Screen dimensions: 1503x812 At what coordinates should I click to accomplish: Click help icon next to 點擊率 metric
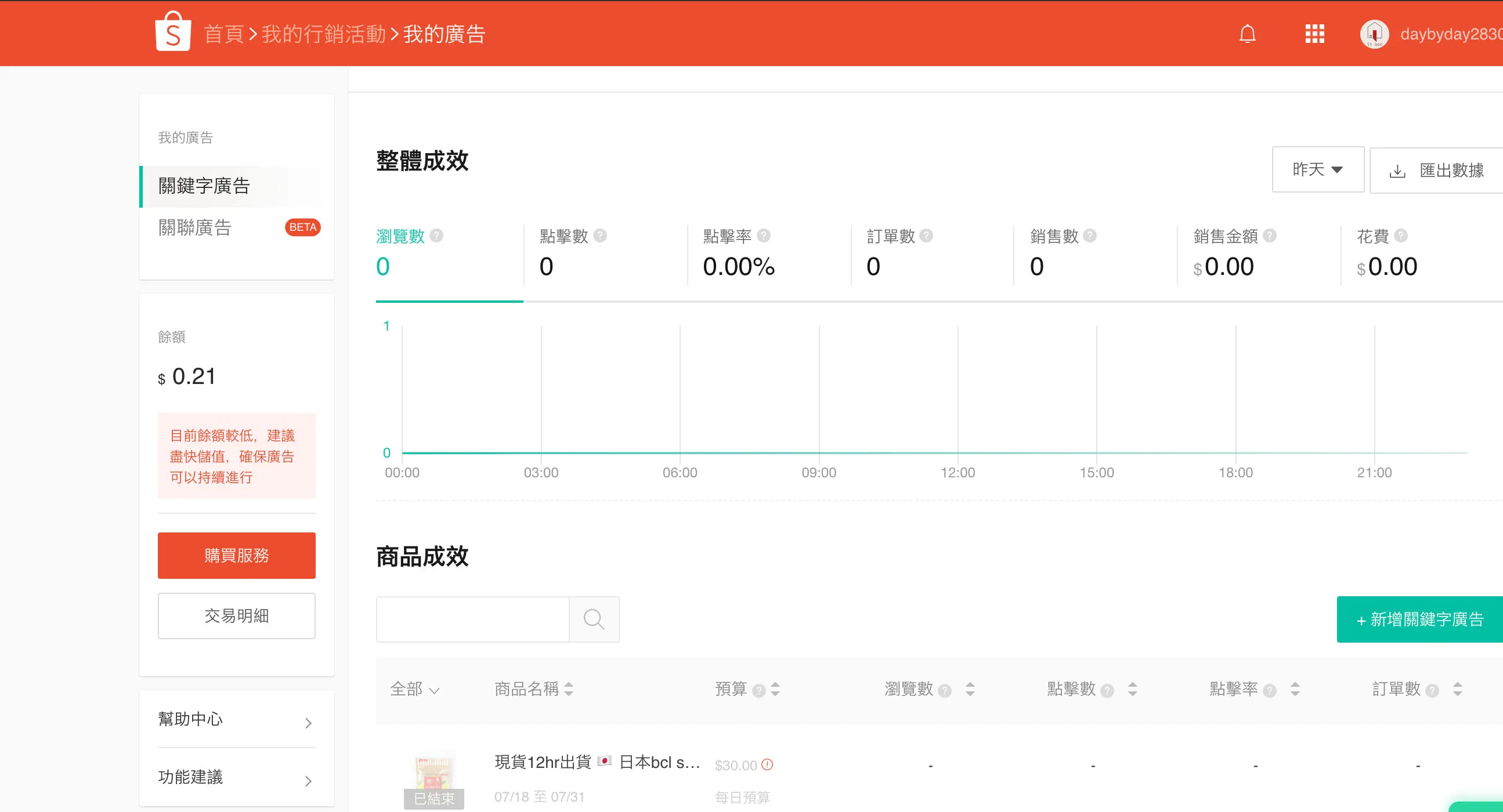[763, 235]
